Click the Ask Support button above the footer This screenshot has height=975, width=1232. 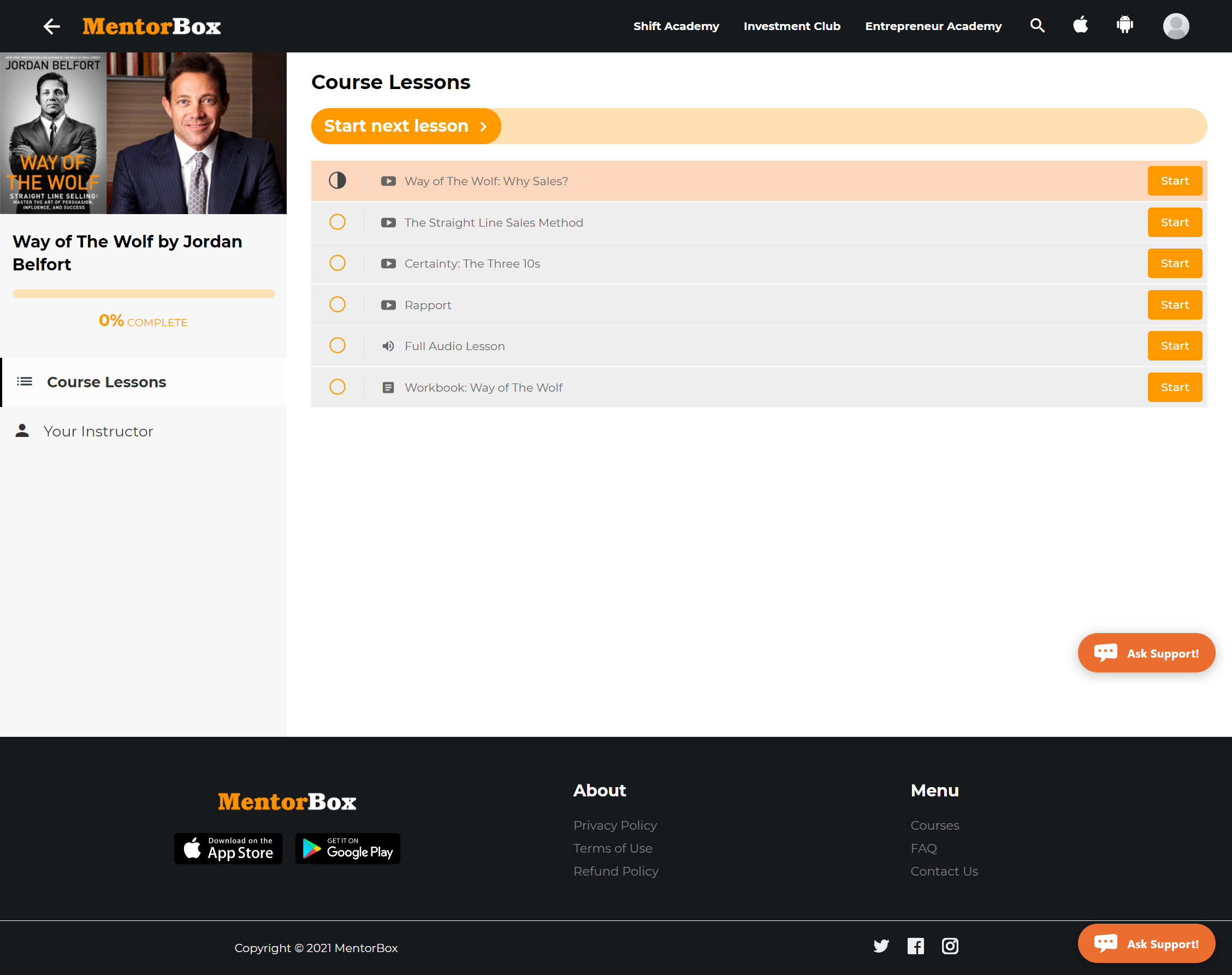coord(1146,653)
